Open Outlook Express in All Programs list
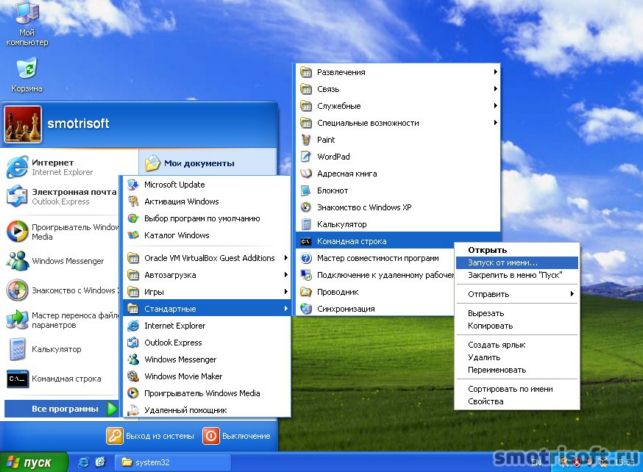The width and height of the screenshot is (643, 472). point(207,342)
